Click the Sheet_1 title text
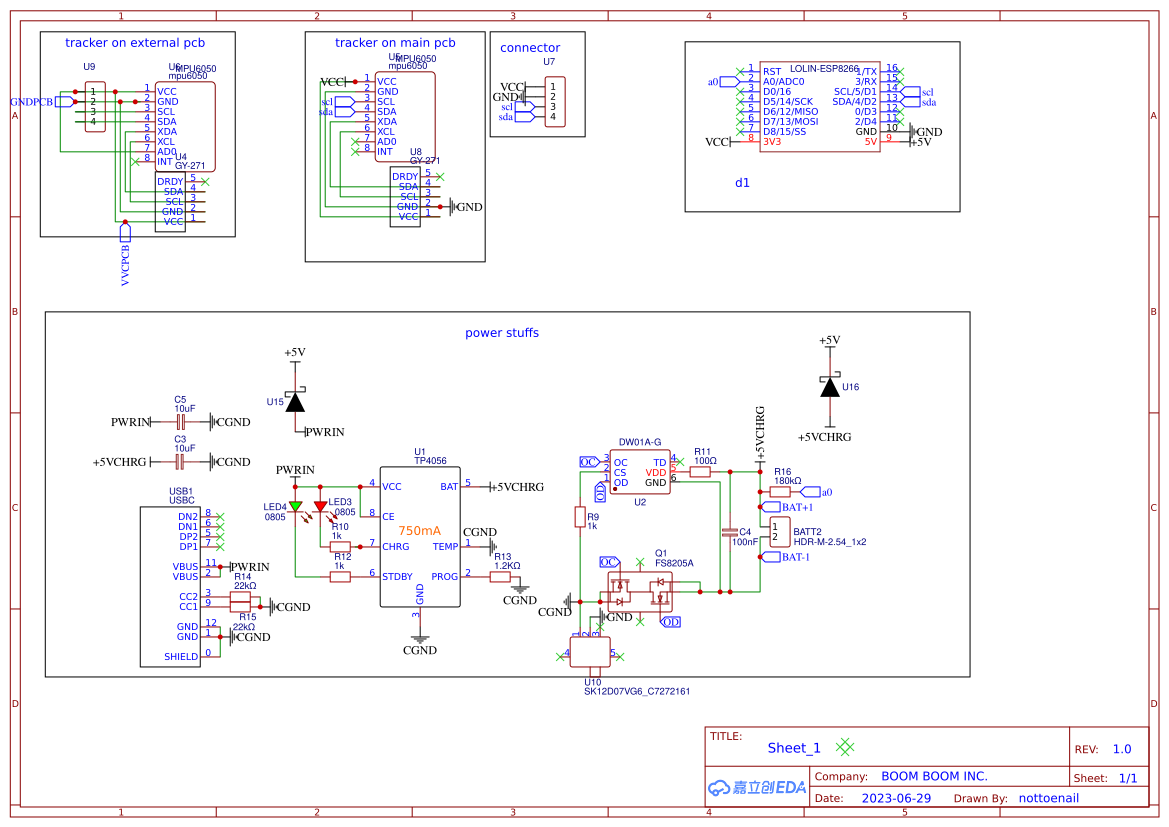1169x827 pixels. tap(794, 748)
